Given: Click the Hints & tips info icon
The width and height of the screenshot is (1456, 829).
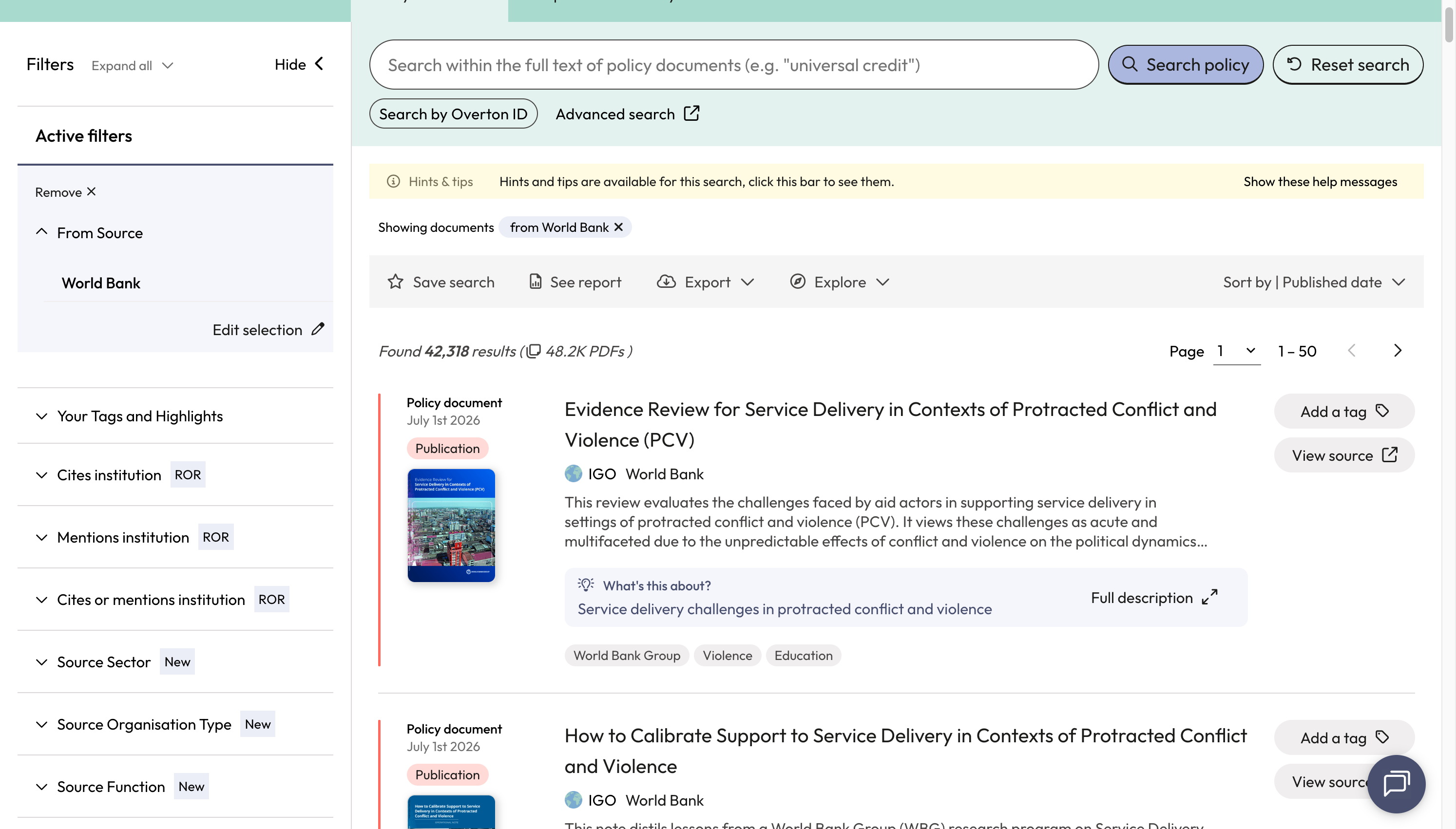Looking at the screenshot, I should [393, 182].
